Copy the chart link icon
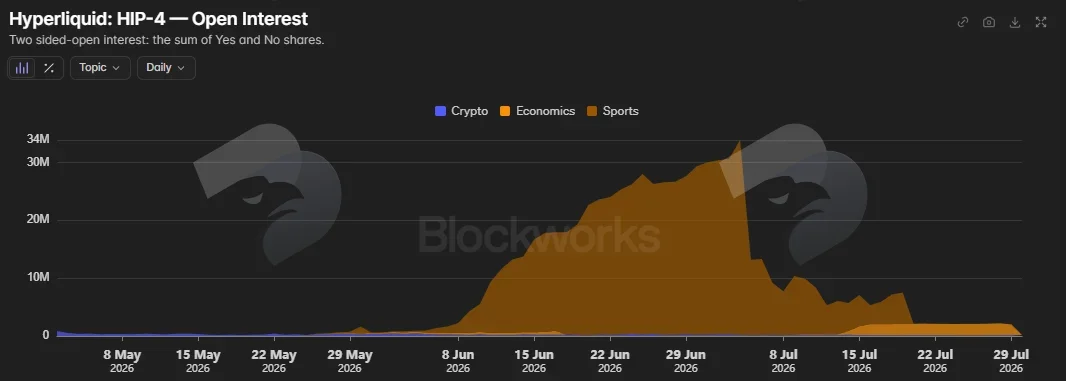The height and width of the screenshot is (381, 1066). (x=963, y=22)
